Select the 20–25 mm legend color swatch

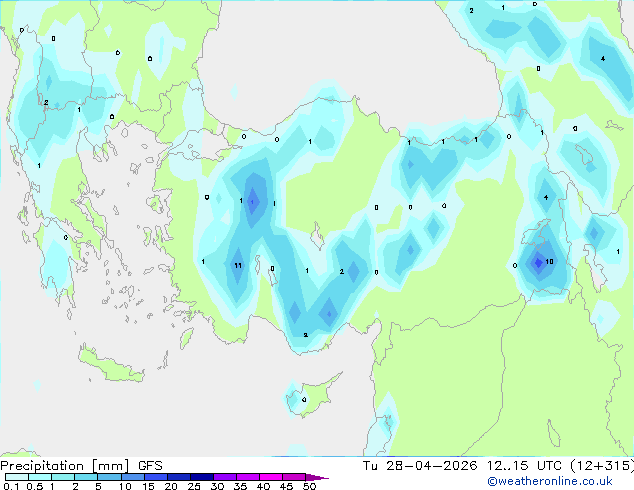click(179, 477)
